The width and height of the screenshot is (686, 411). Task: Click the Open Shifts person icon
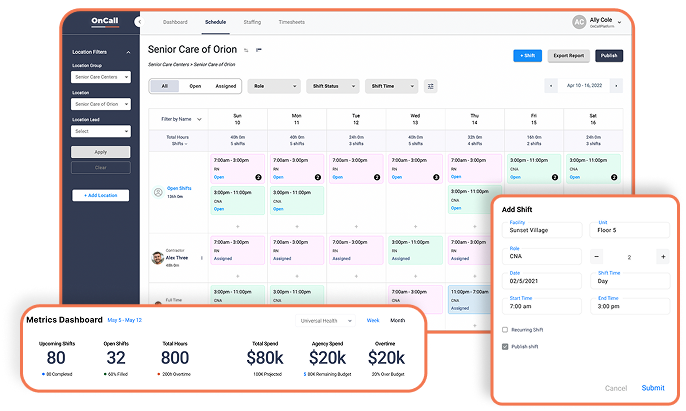point(157,191)
